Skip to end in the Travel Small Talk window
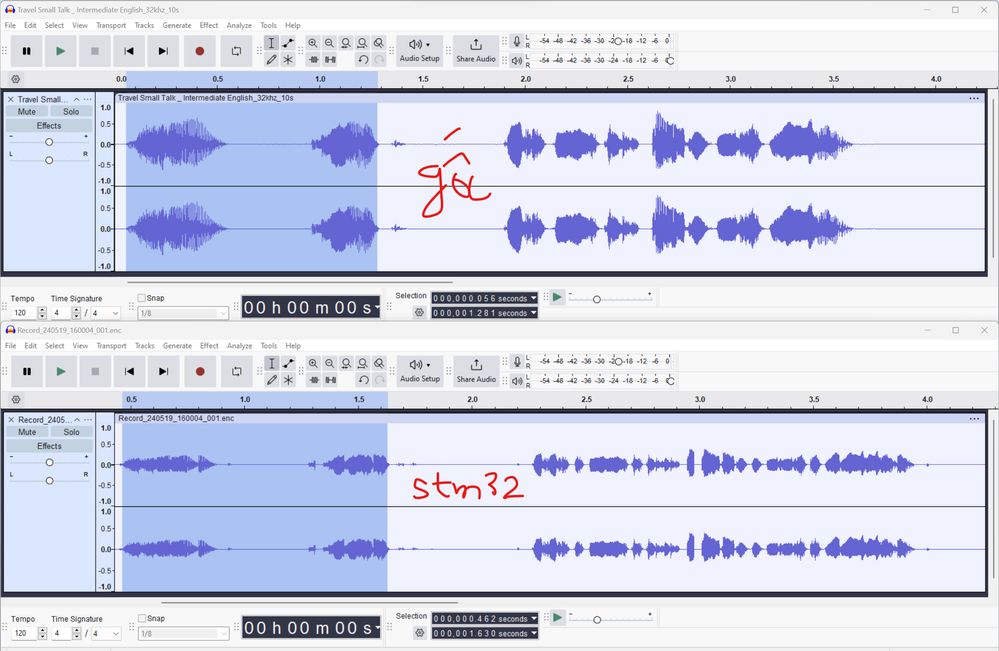Screen dimensions: 999x651 [x=163, y=51]
